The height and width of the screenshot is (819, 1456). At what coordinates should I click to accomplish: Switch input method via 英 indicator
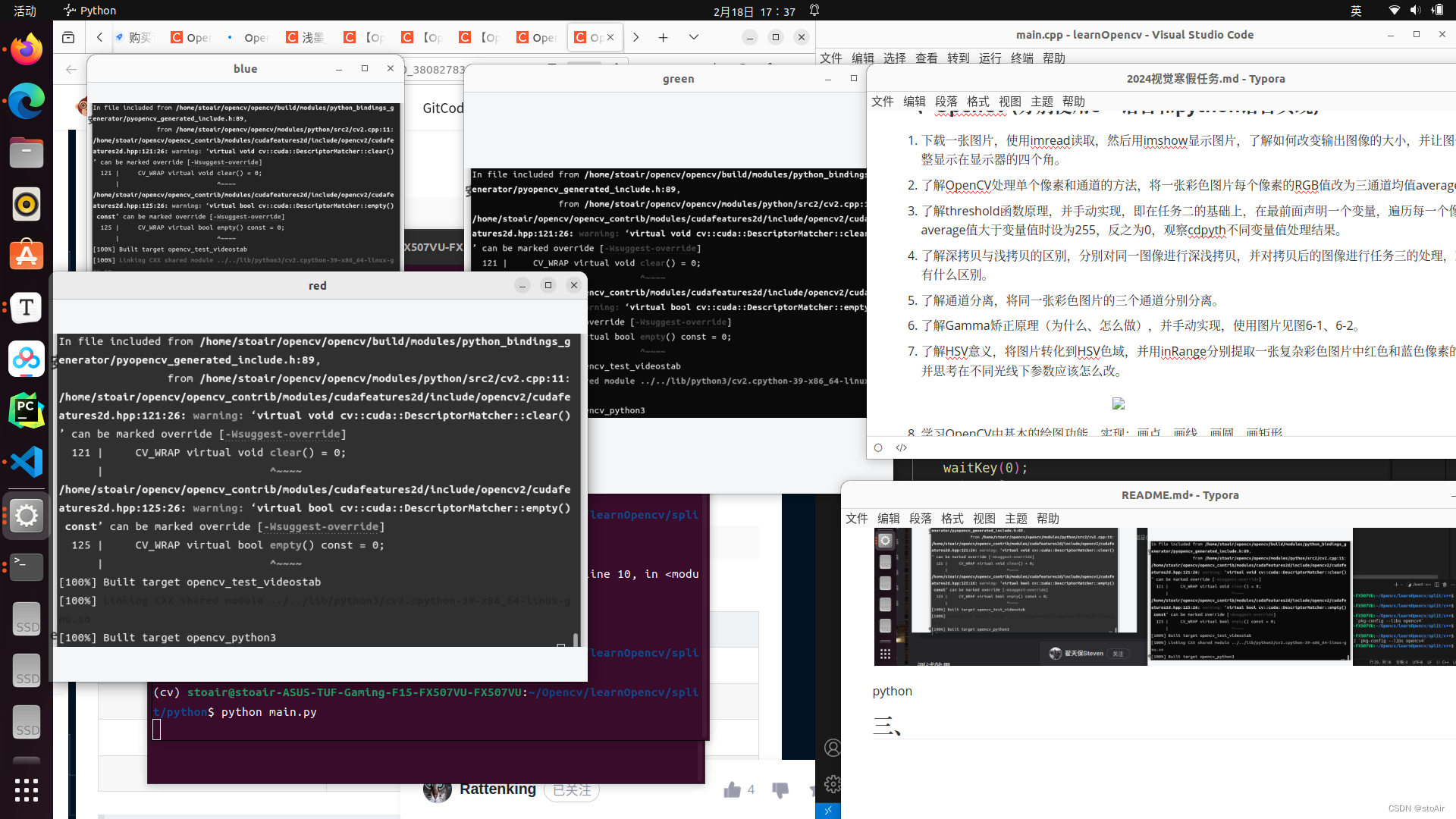click(1356, 11)
